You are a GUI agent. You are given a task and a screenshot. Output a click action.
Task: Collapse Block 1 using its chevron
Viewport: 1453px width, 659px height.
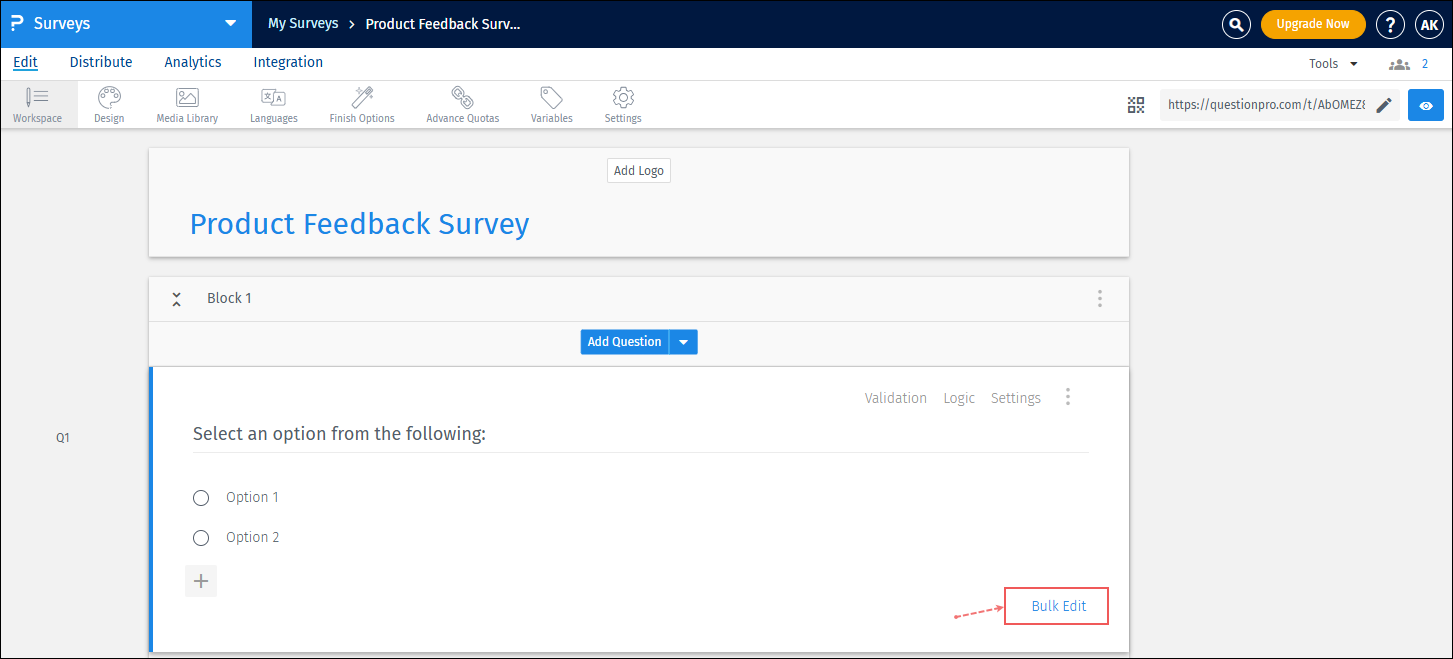click(176, 298)
